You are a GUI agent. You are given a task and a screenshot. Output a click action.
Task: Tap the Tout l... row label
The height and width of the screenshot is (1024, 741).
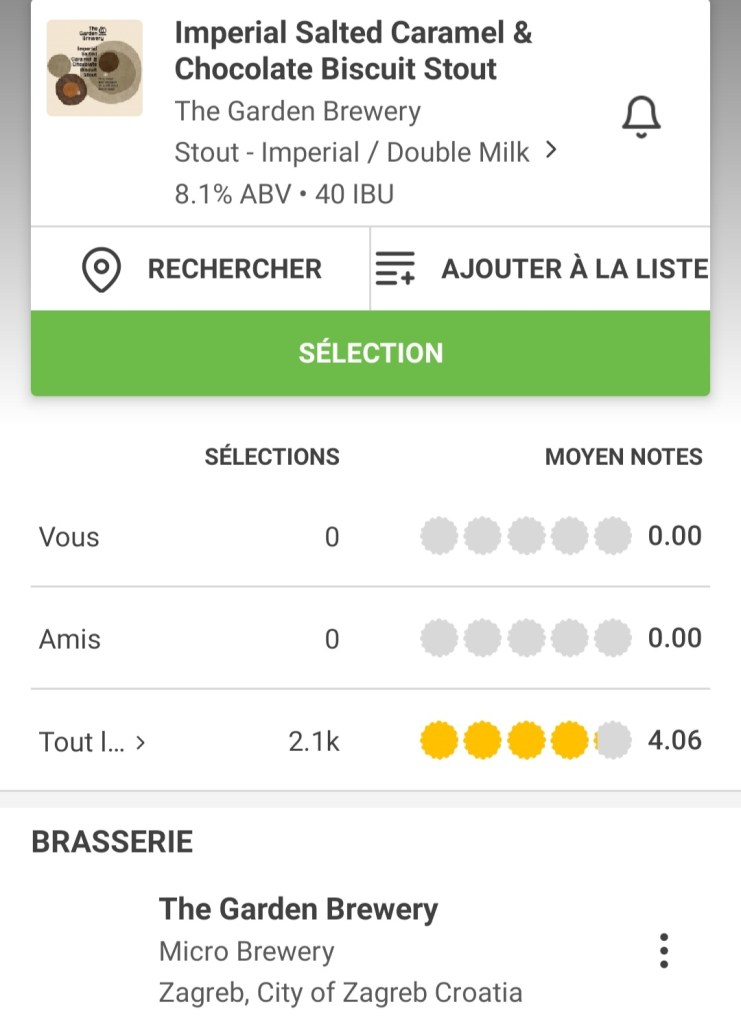point(82,742)
